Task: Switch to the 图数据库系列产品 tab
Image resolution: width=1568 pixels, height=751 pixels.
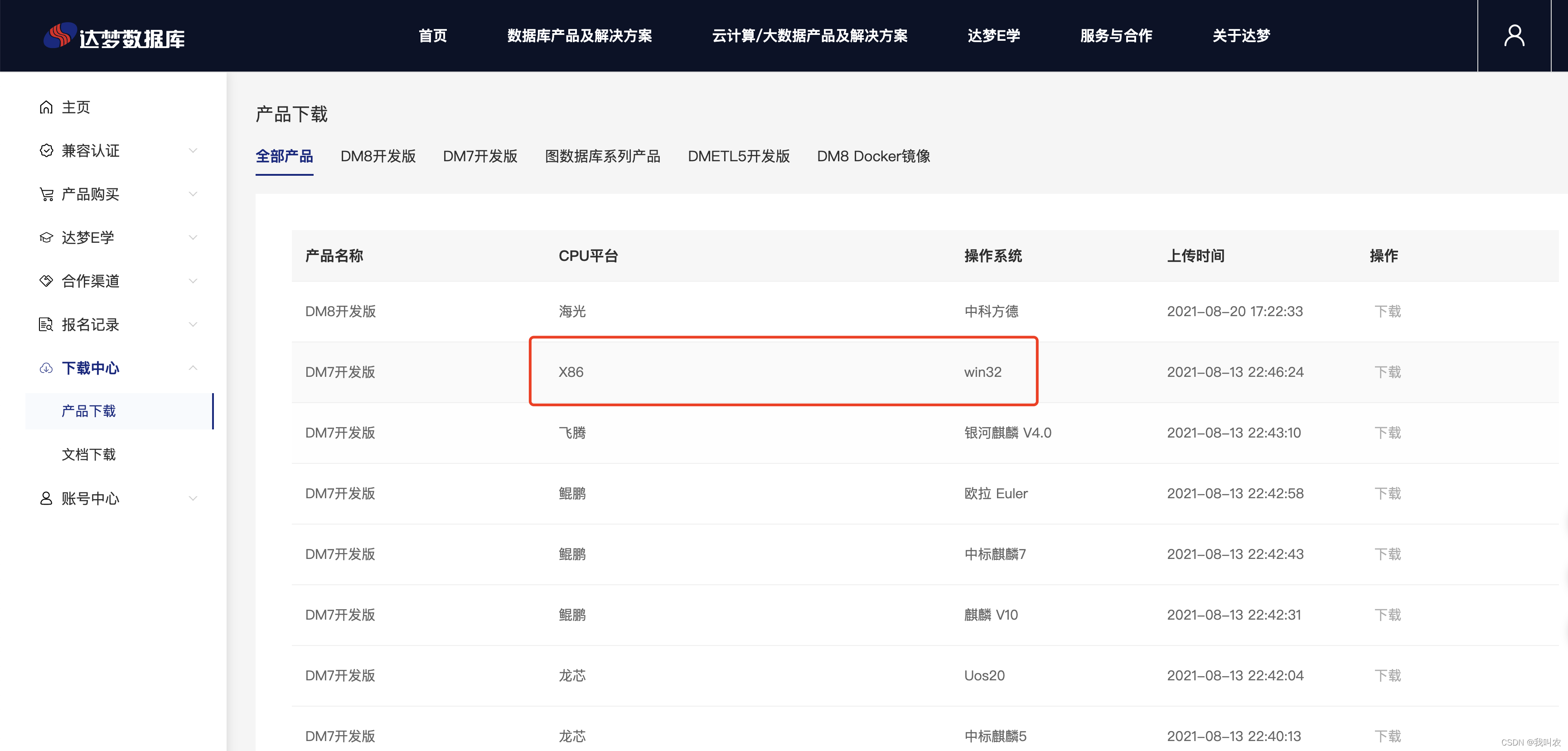Action: tap(603, 156)
